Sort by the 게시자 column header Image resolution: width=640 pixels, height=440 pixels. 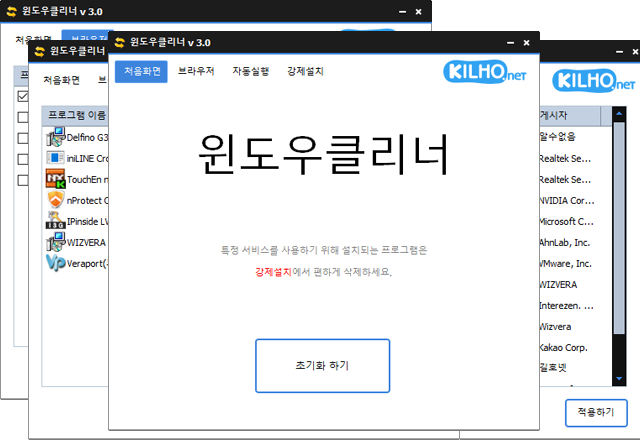click(560, 114)
